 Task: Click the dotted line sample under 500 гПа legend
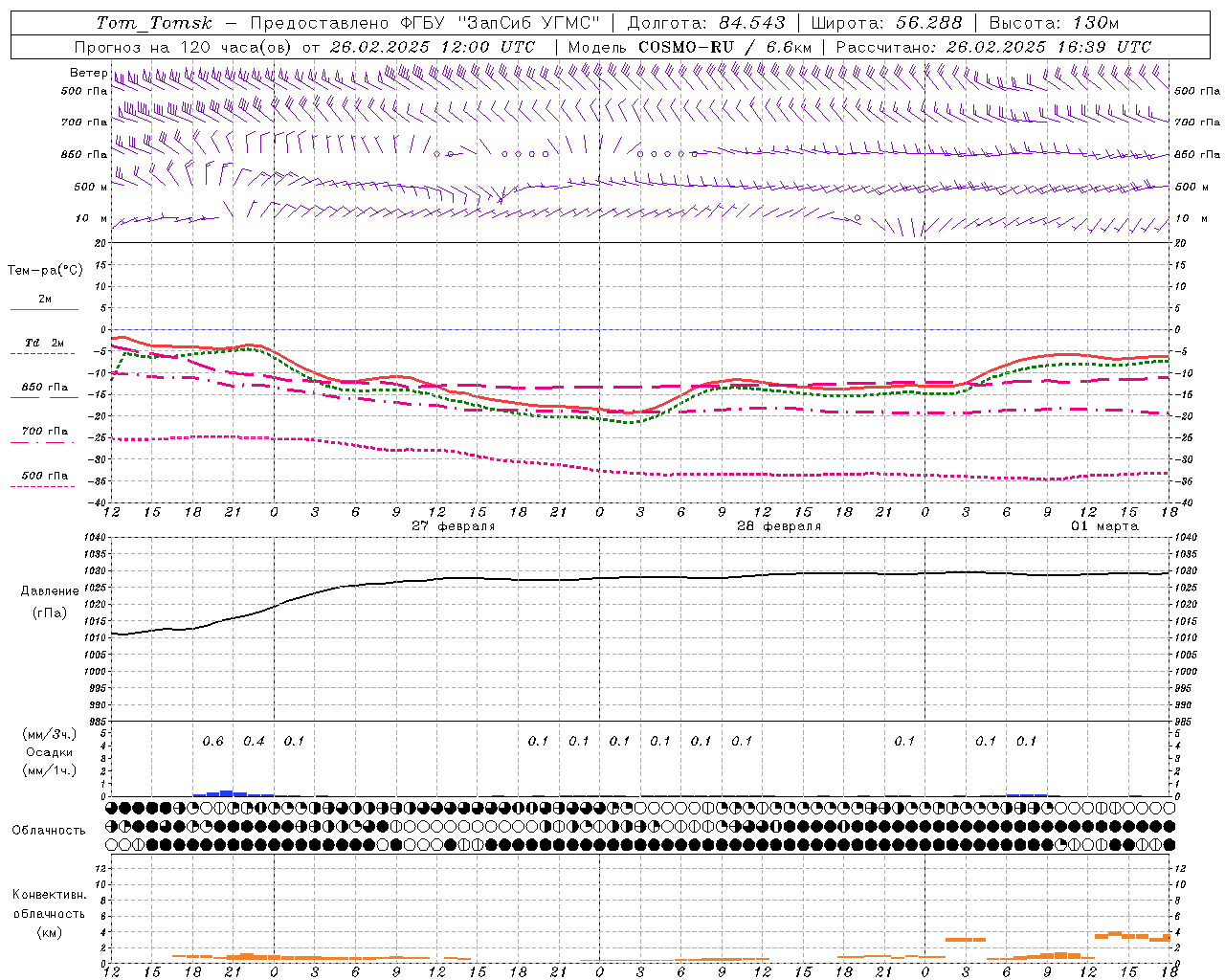42,487
